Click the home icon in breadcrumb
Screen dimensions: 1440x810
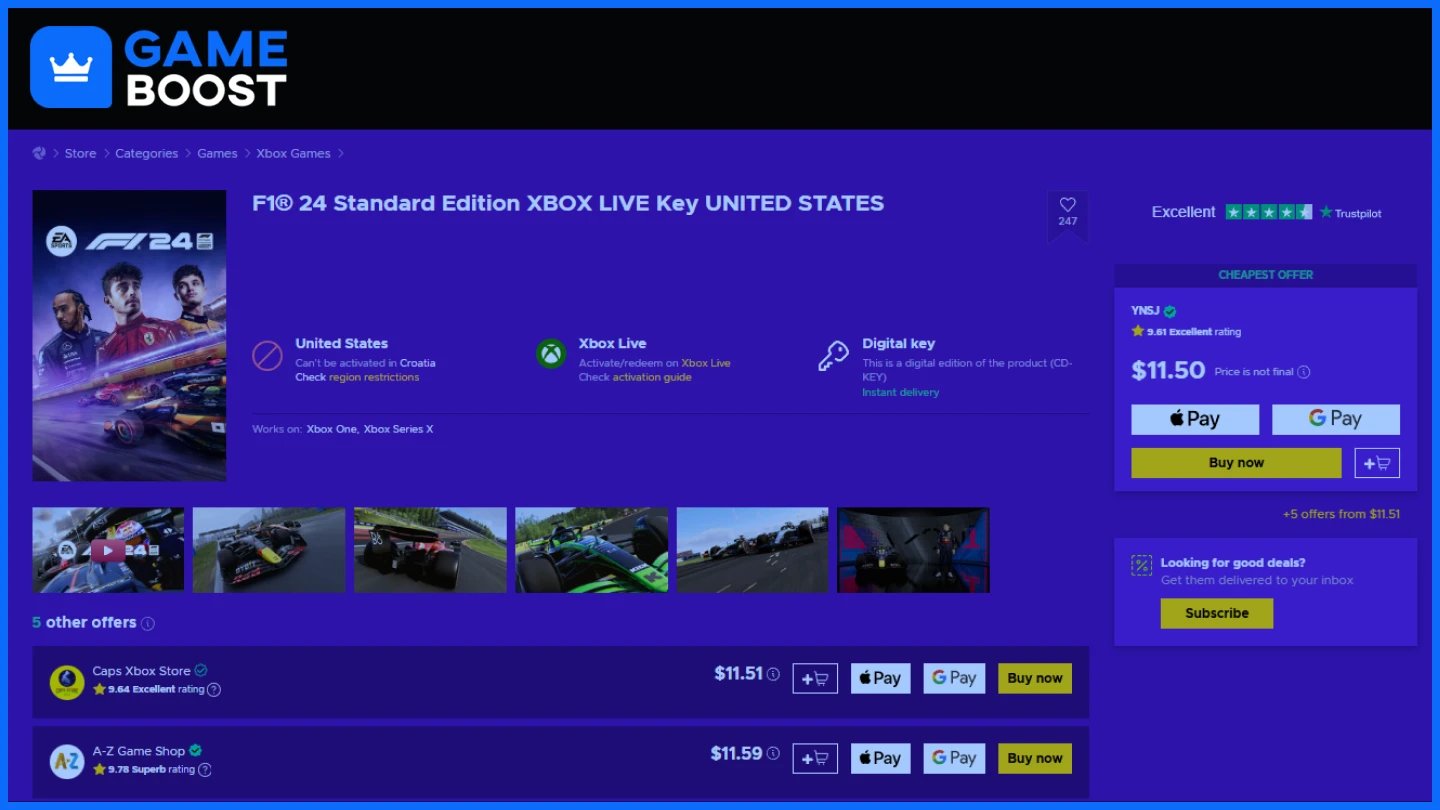click(x=39, y=153)
